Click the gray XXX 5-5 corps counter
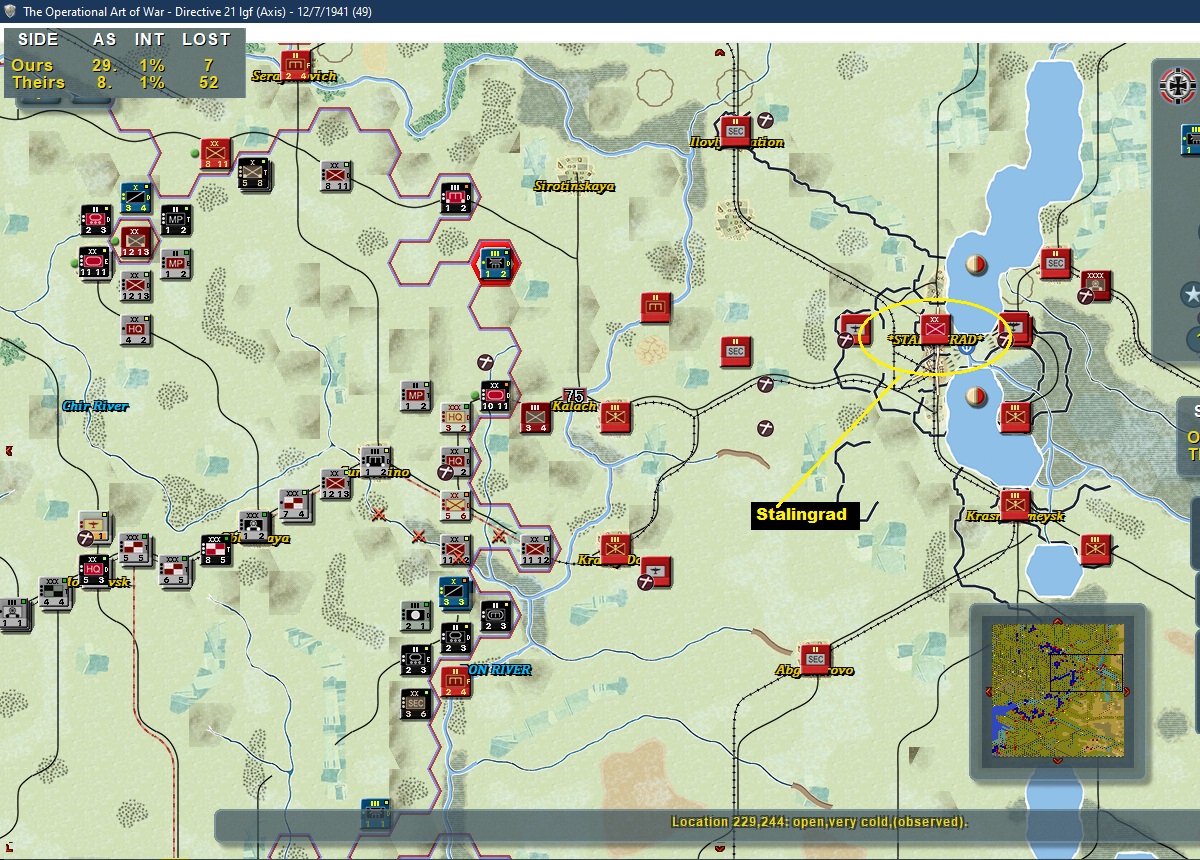Screen dimensions: 1200x860 [136, 549]
